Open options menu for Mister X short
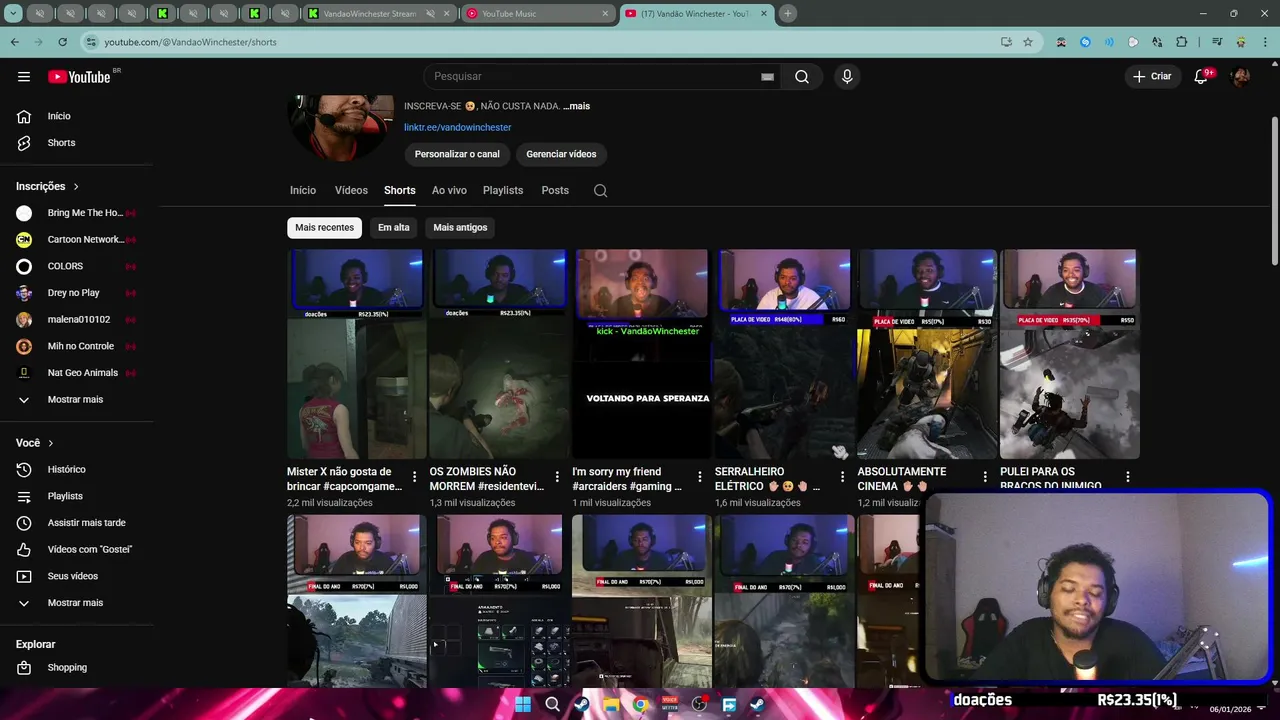 pos(415,477)
